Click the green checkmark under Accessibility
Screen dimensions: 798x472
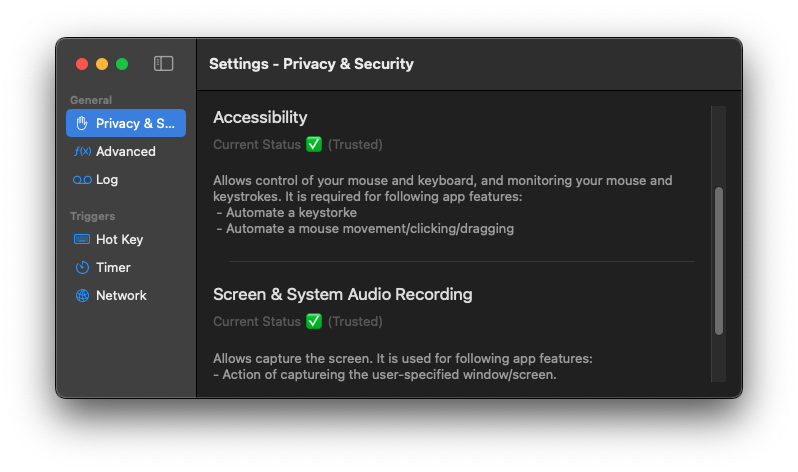click(x=314, y=144)
